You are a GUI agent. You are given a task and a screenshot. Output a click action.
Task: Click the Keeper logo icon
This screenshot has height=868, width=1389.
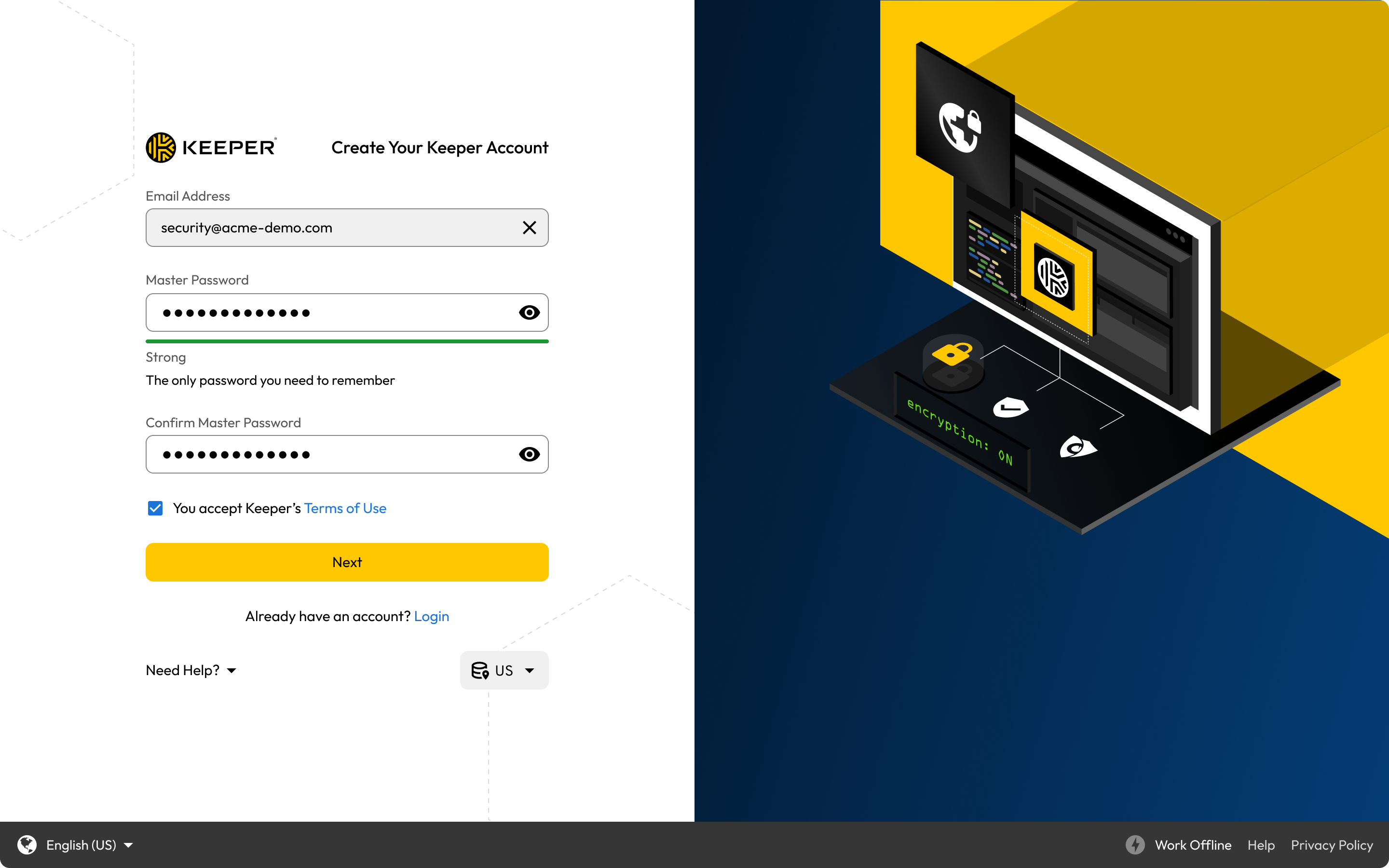coord(161,148)
